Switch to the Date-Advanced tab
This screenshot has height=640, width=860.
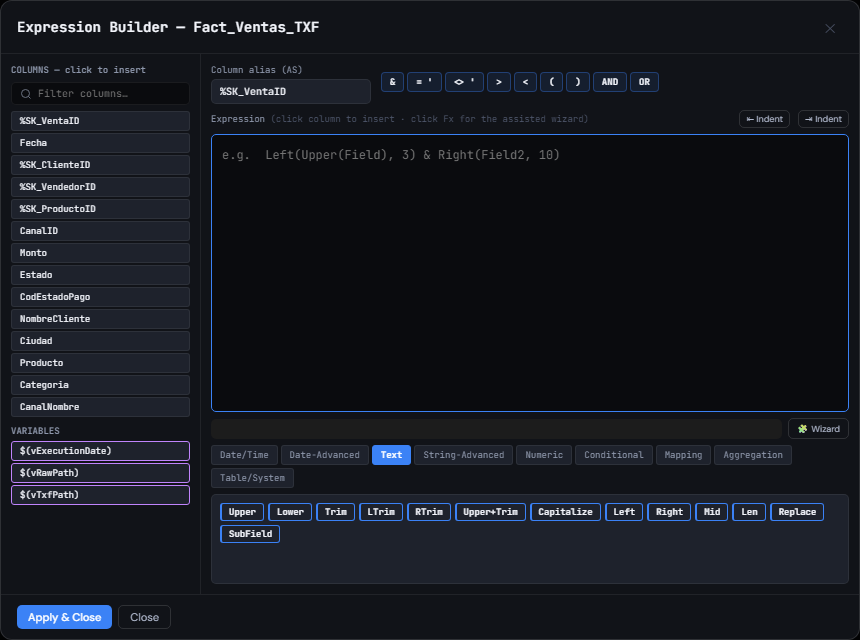325,455
